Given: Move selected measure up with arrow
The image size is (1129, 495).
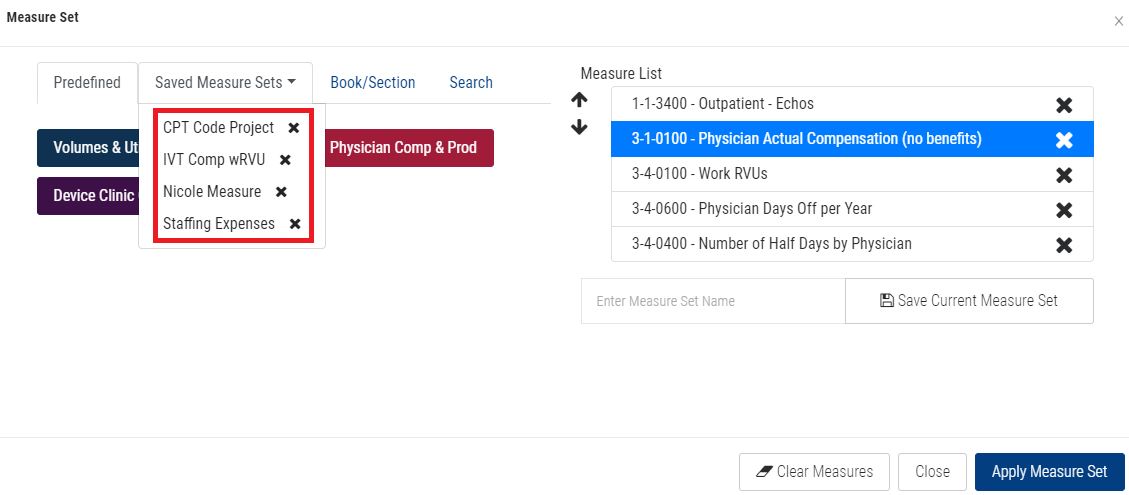Looking at the screenshot, I should point(579,100).
